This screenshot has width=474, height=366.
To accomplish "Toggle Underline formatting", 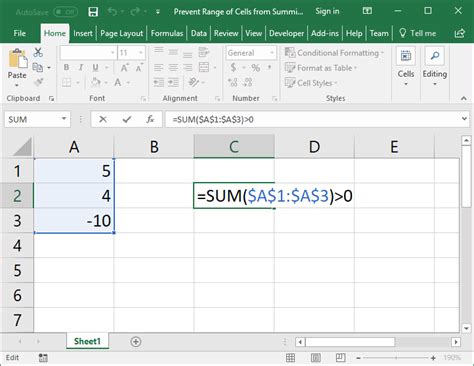I will click(95, 67).
